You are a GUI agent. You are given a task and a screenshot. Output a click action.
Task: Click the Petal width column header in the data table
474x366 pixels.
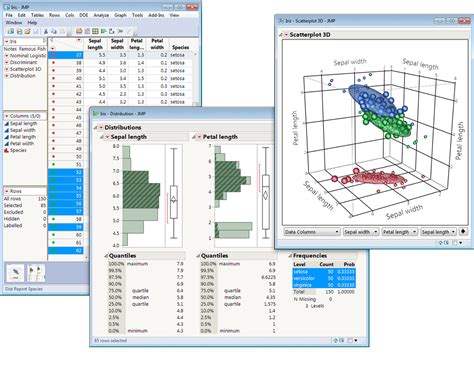click(x=157, y=44)
